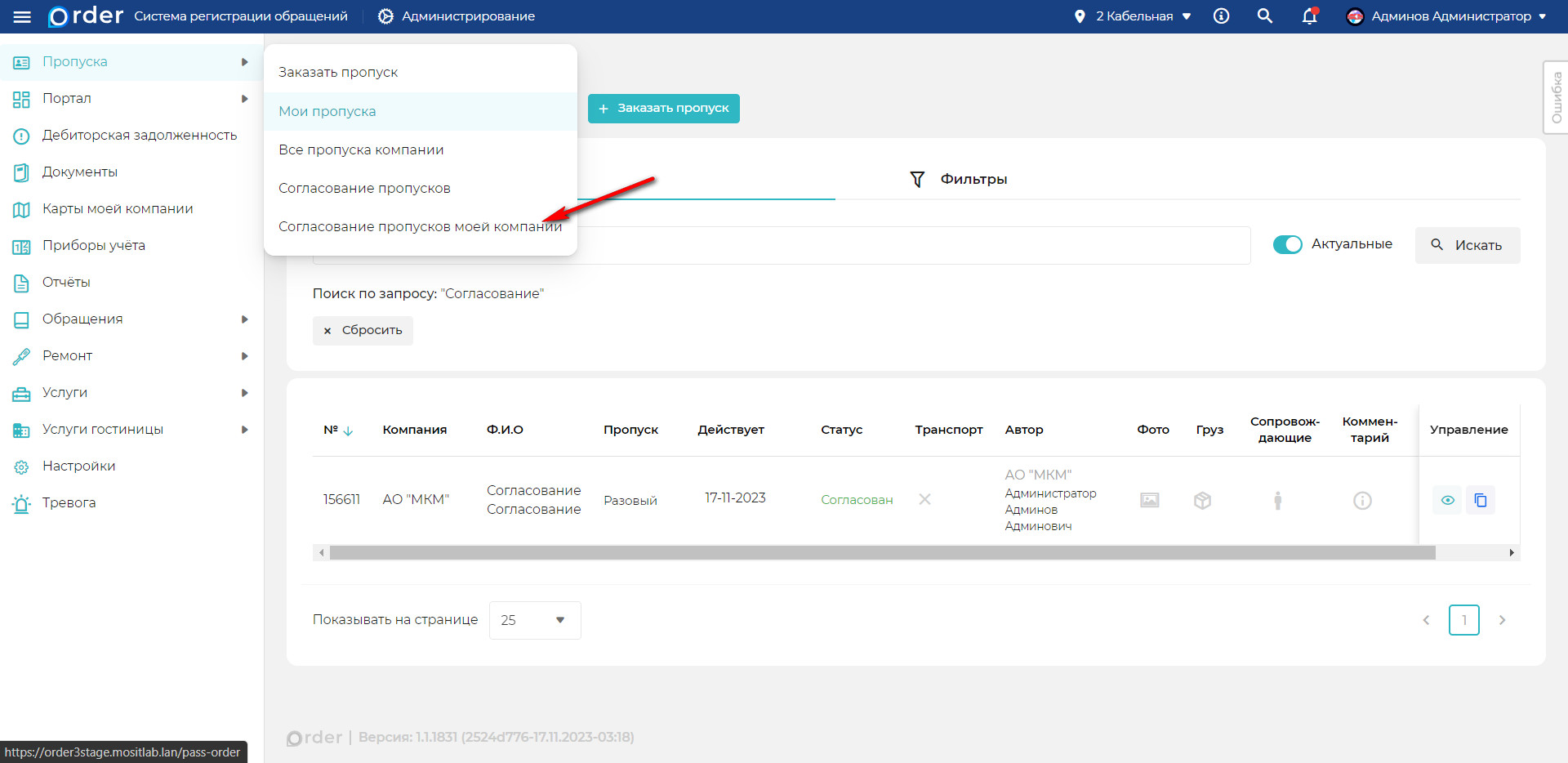
Task: Click the notification bell icon
Action: 1309,16
